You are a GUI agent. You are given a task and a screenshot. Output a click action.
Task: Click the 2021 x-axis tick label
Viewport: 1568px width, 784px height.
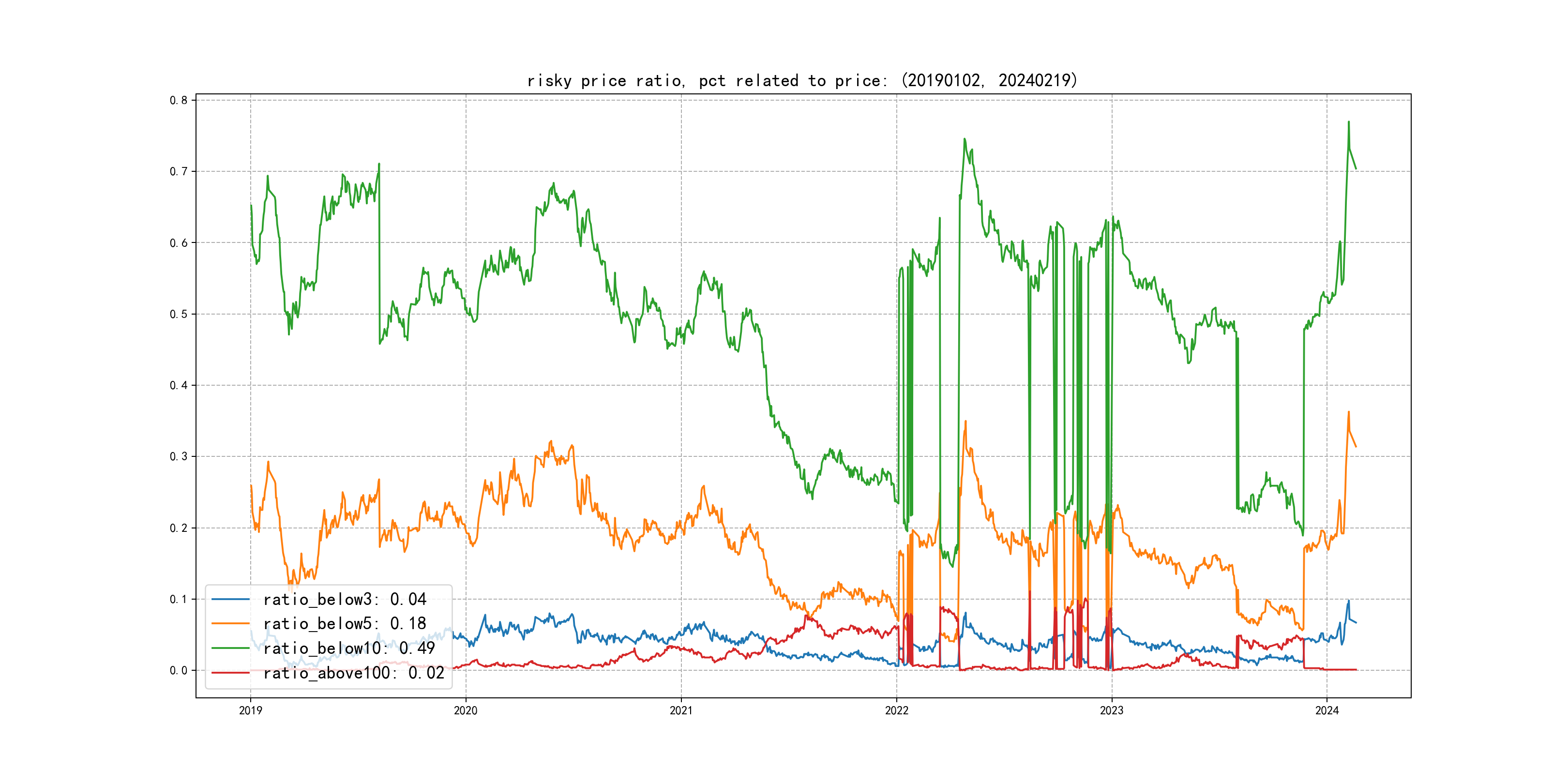[681, 710]
